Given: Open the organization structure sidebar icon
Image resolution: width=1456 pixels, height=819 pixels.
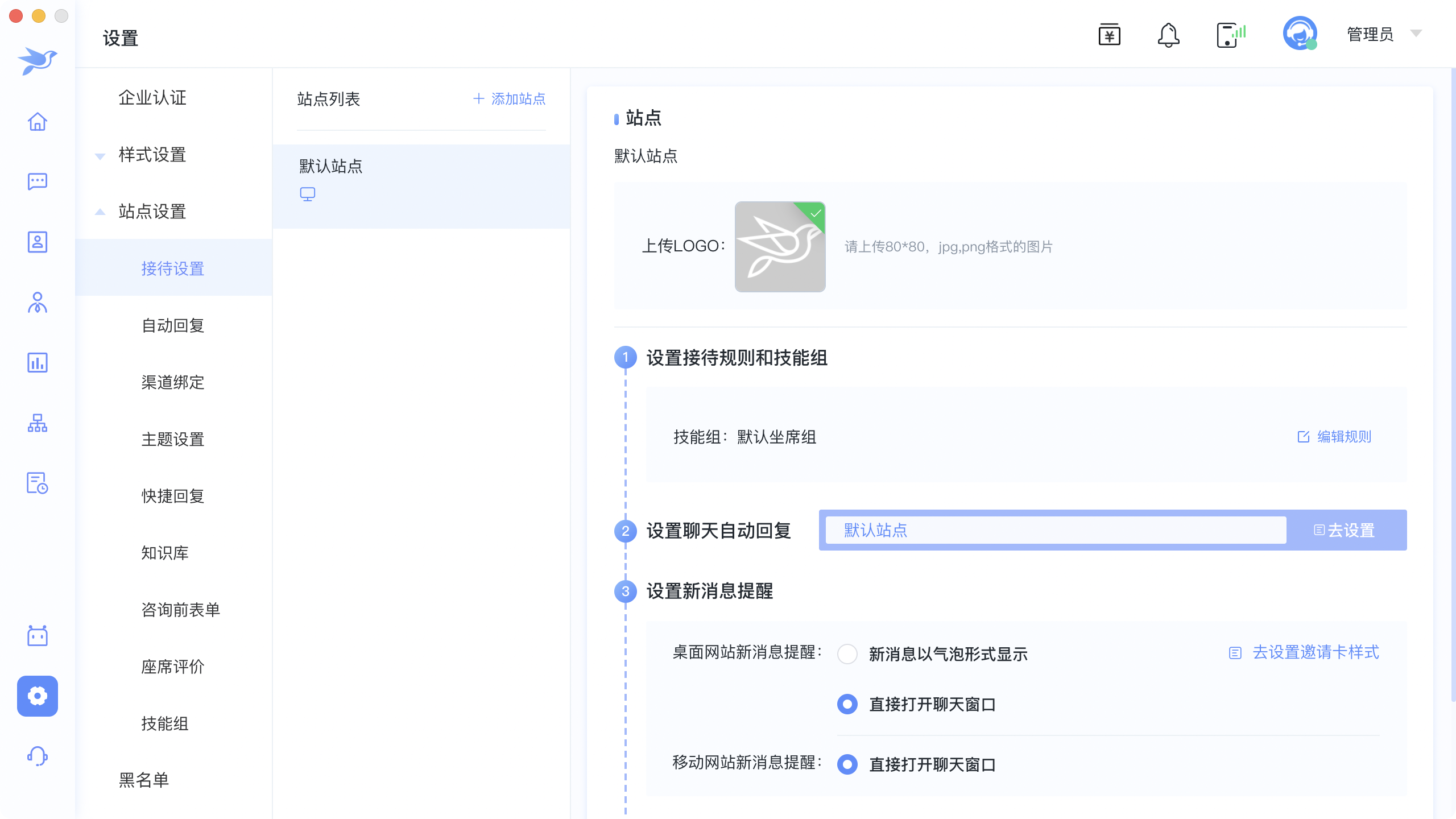Looking at the screenshot, I should point(38,423).
